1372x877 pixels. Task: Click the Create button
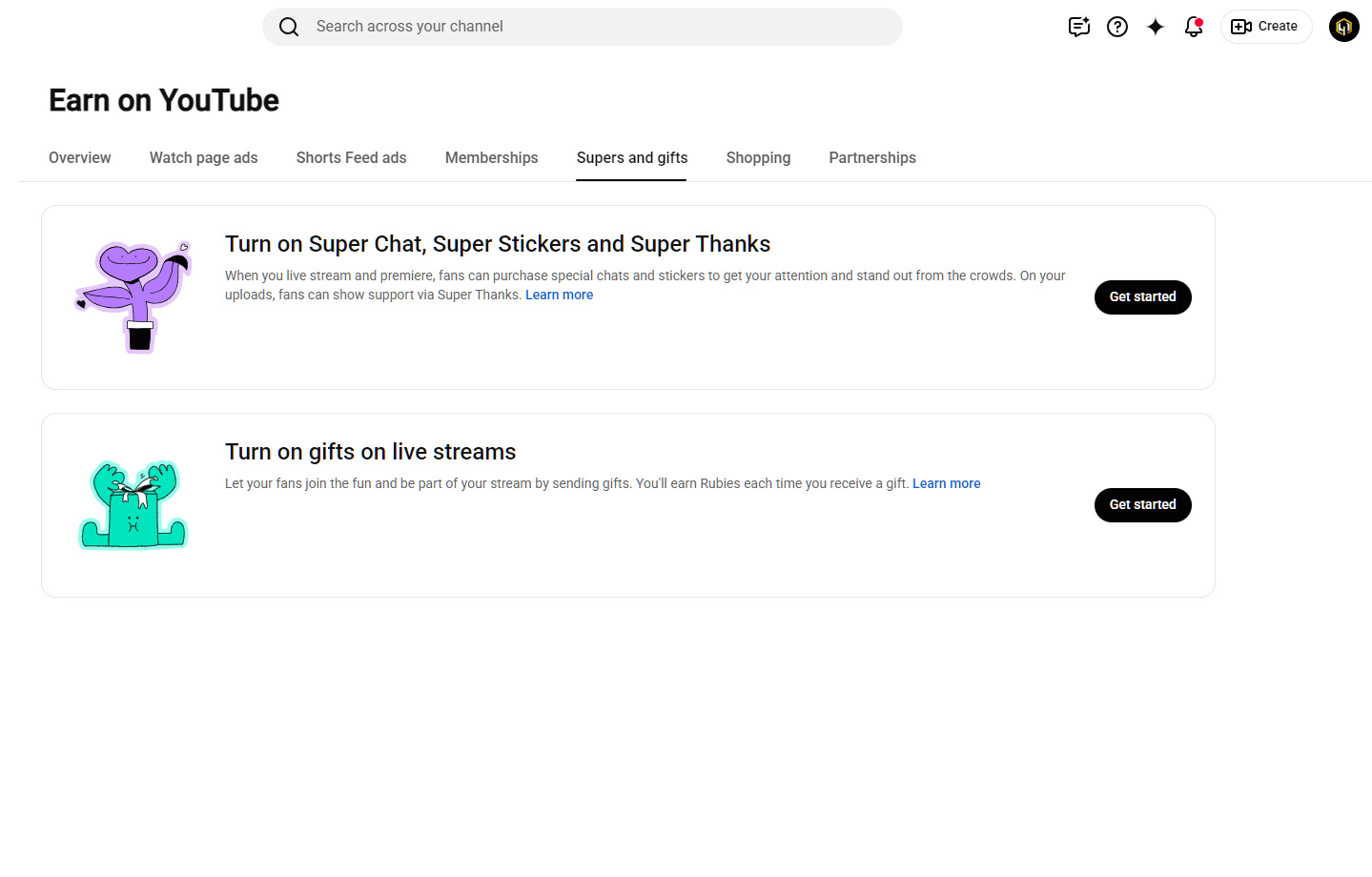(1266, 27)
